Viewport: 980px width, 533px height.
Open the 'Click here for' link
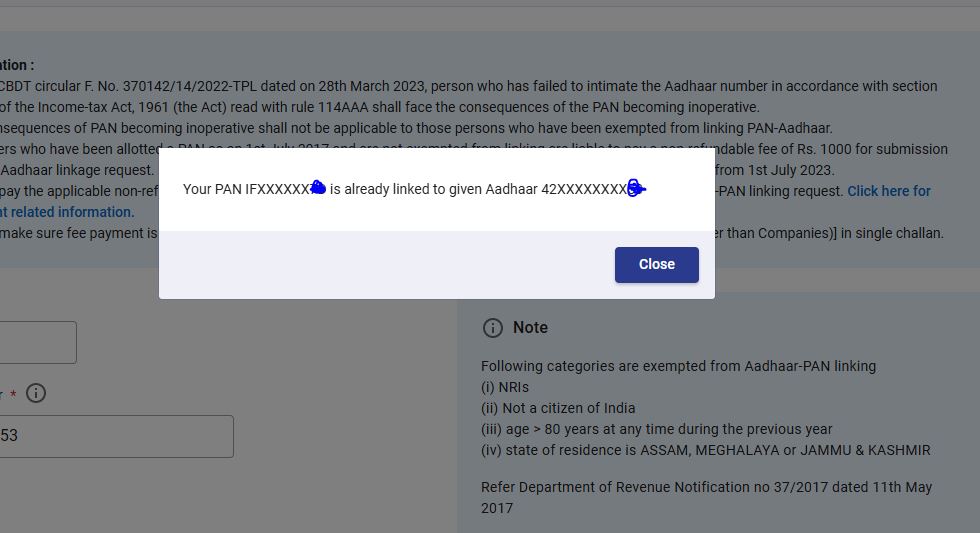[888, 191]
